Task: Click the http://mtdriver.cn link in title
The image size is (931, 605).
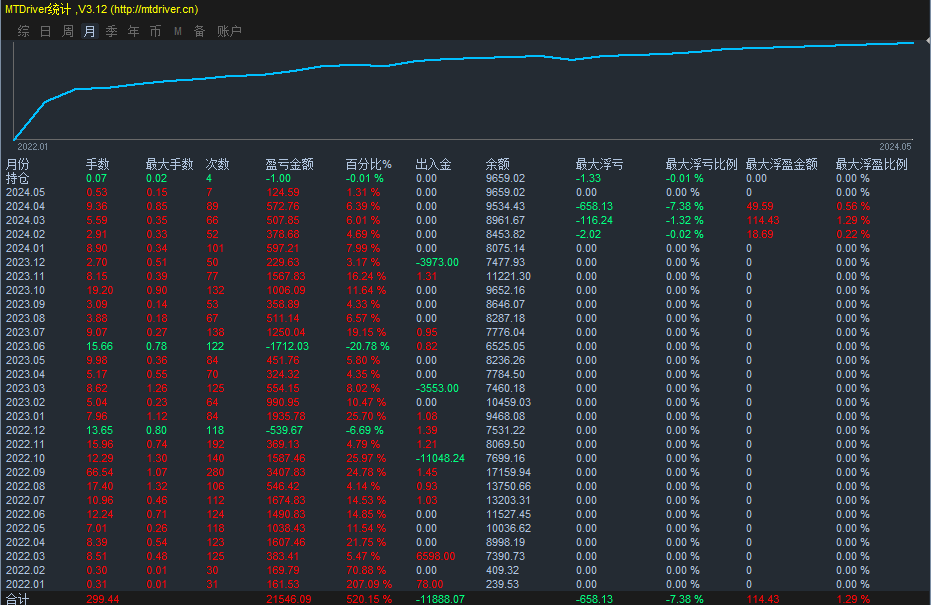Action: pyautogui.click(x=154, y=9)
